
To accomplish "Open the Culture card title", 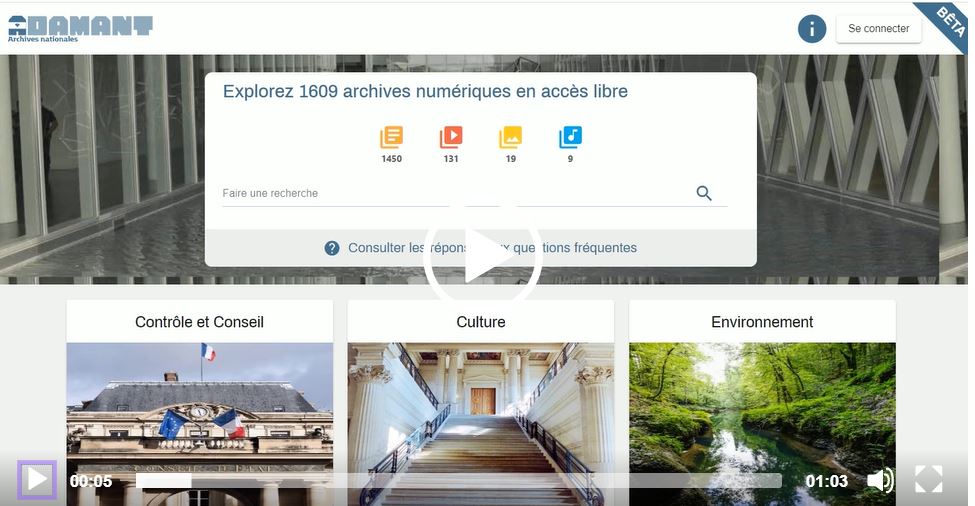I will (x=481, y=322).
